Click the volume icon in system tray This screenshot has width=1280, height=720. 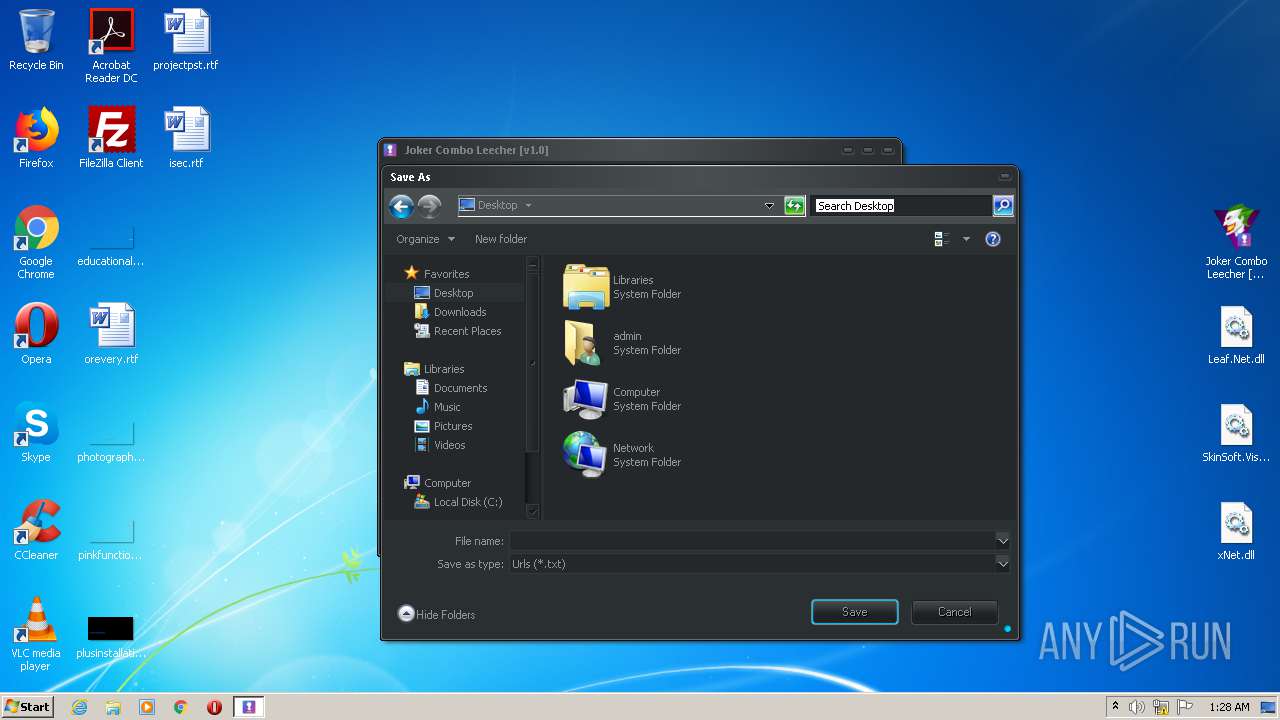(1137, 707)
